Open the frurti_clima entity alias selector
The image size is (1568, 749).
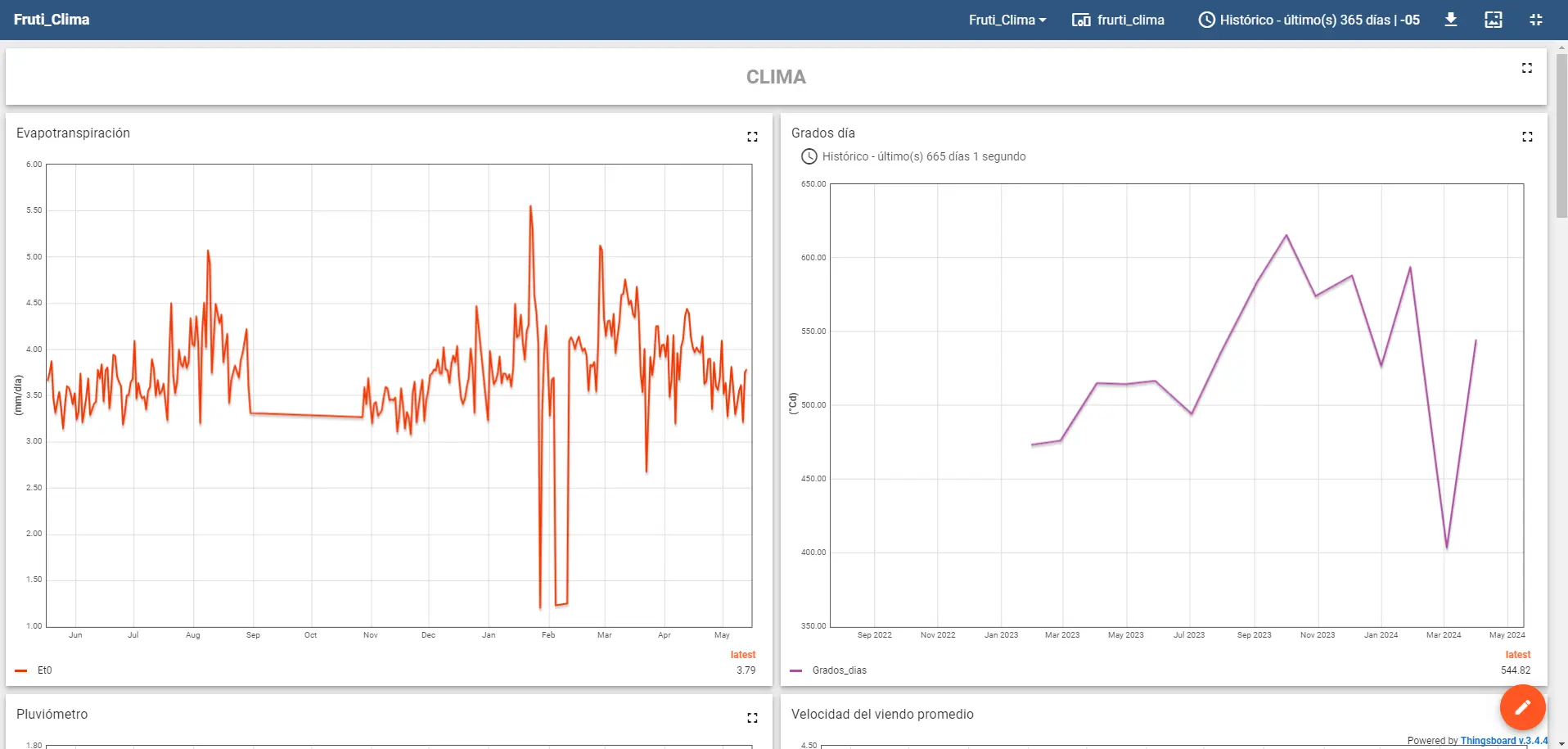pyautogui.click(x=1118, y=20)
